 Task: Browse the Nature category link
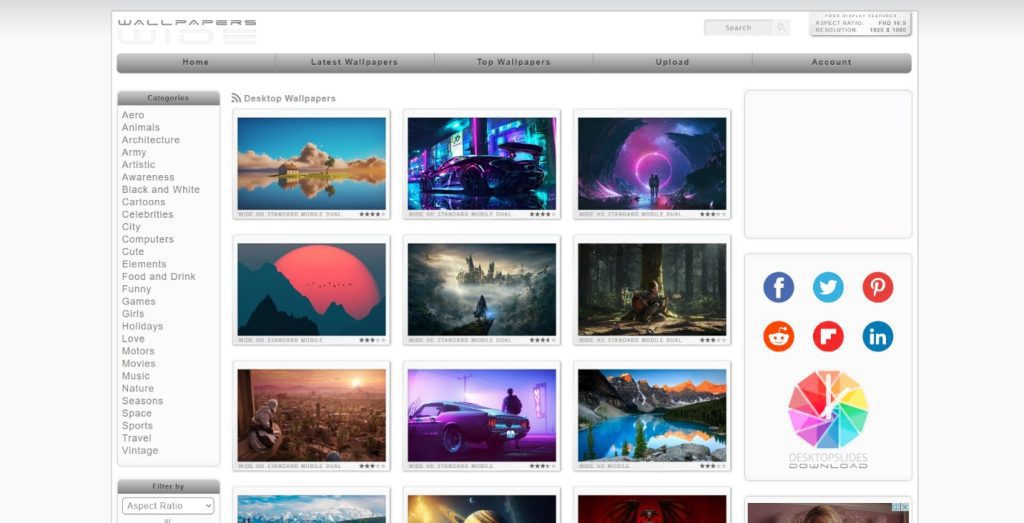[x=138, y=389]
